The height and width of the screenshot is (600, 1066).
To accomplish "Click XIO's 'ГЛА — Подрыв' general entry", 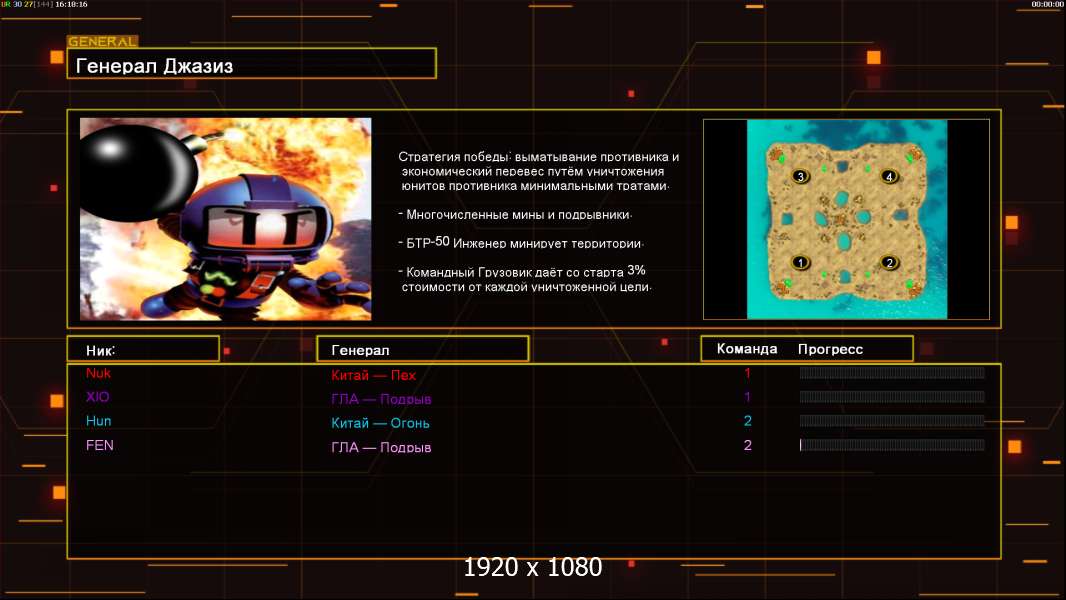I will 381,399.
